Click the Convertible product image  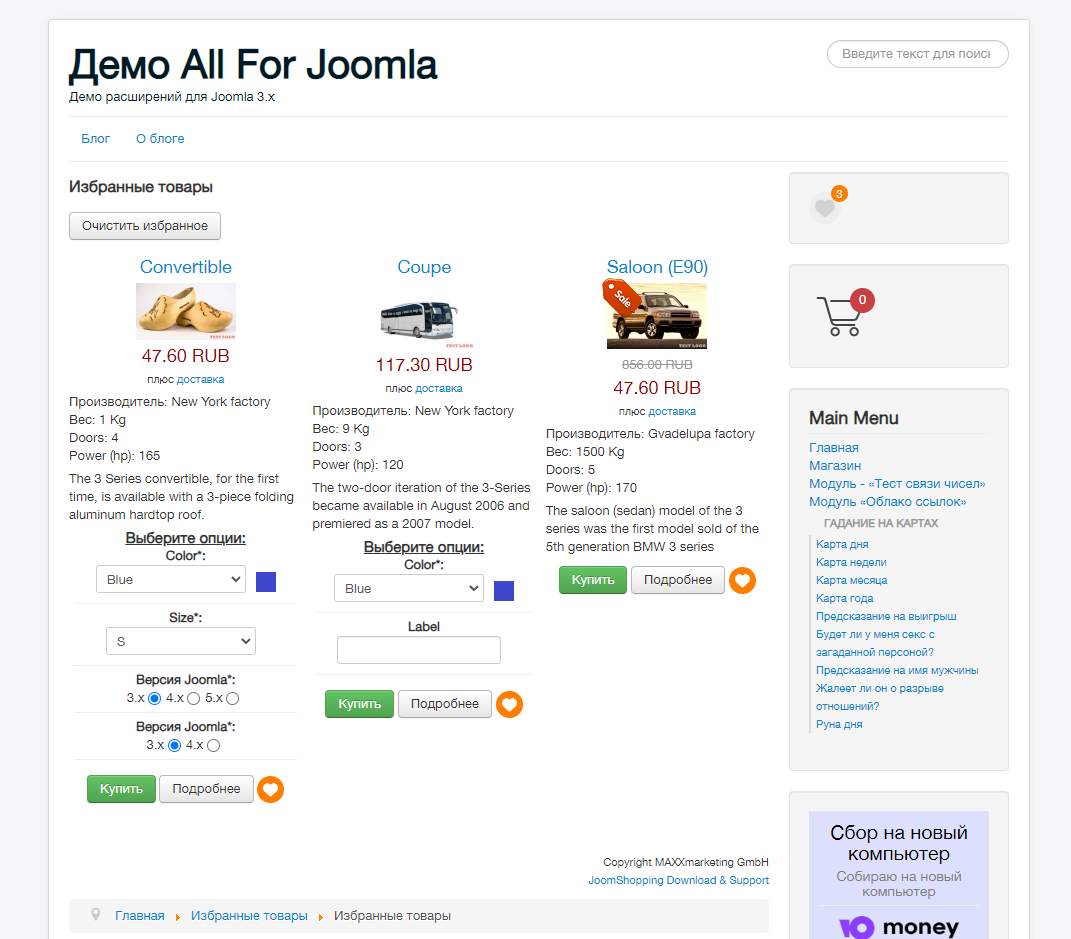click(x=186, y=311)
